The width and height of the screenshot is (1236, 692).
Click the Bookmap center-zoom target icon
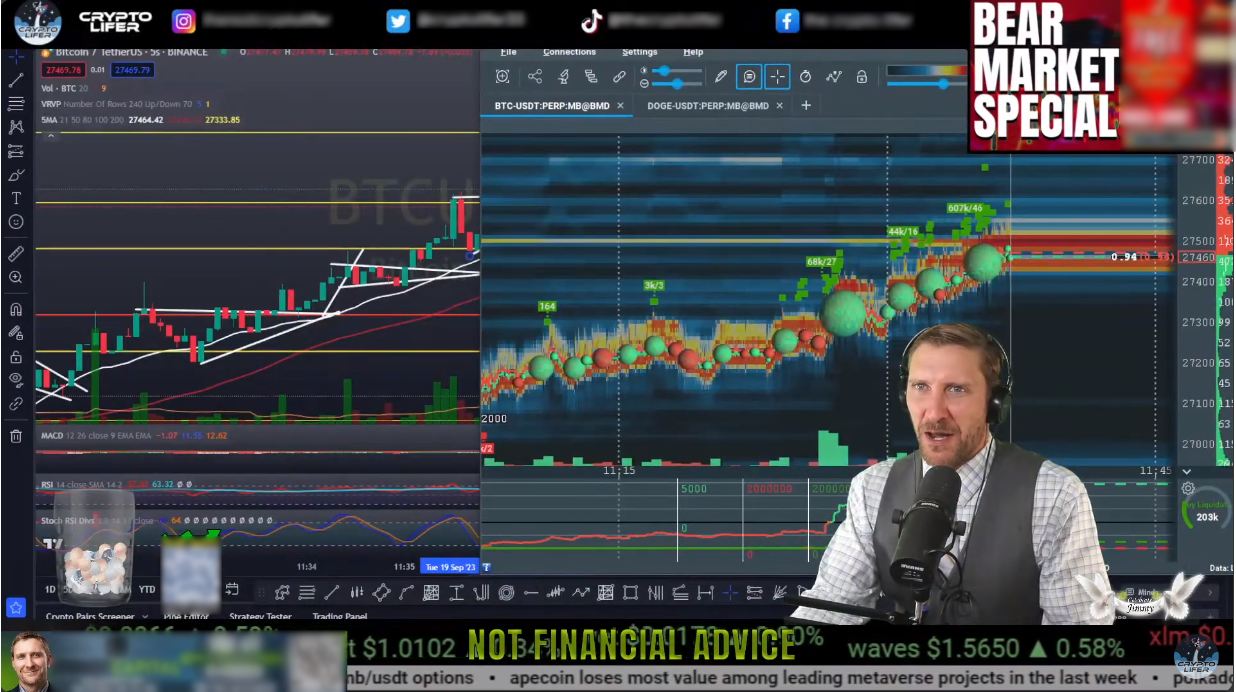pos(502,76)
